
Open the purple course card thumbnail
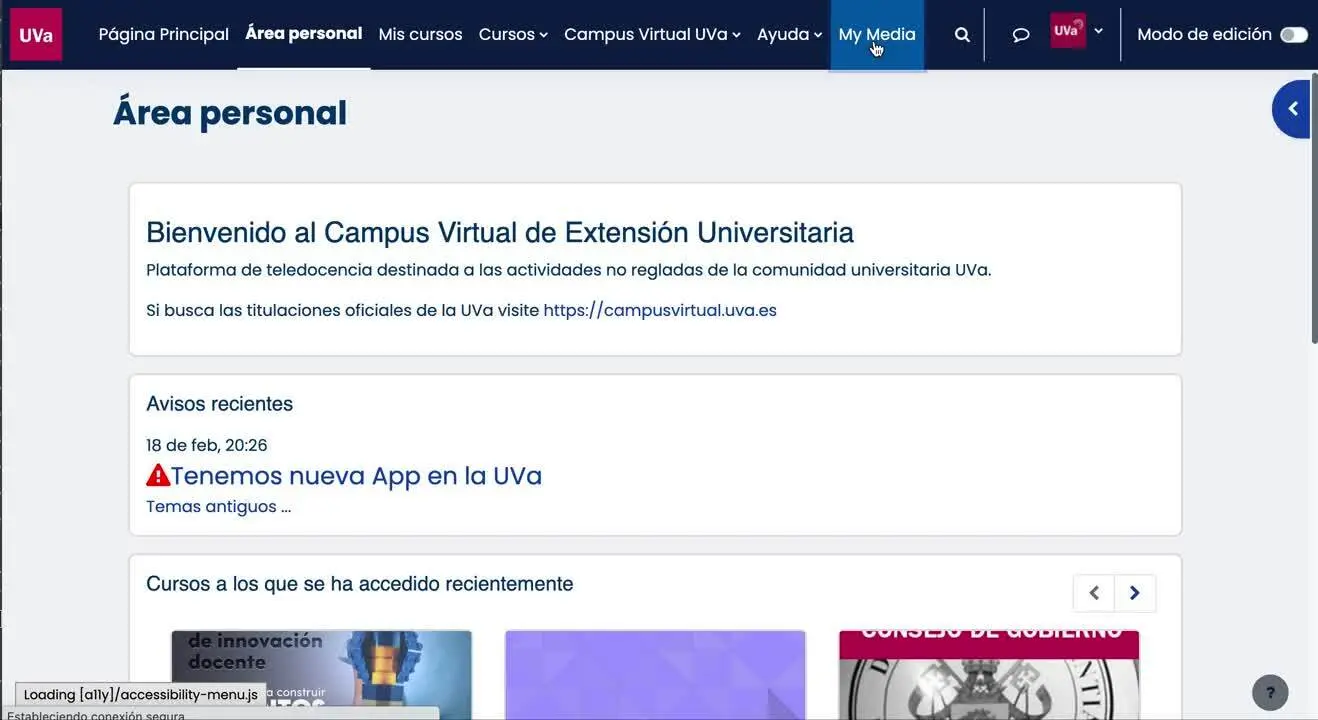(655, 675)
